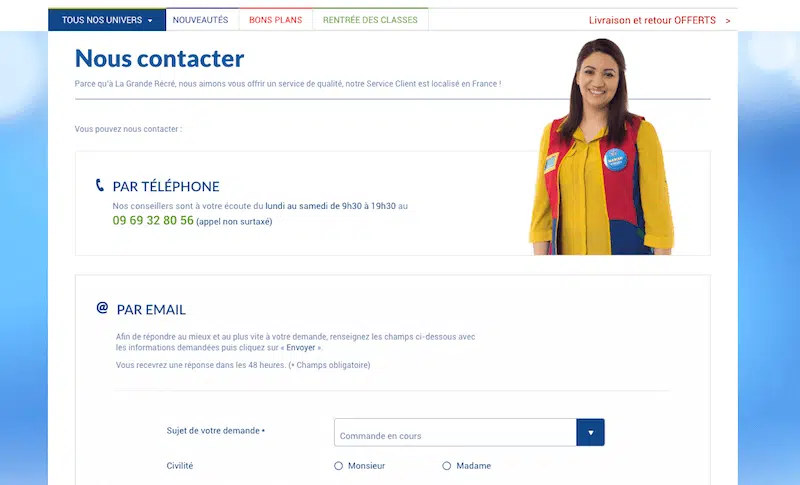Open the NOUVEAUTÉS tab
Viewport: 800px width, 485px height.
click(201, 20)
